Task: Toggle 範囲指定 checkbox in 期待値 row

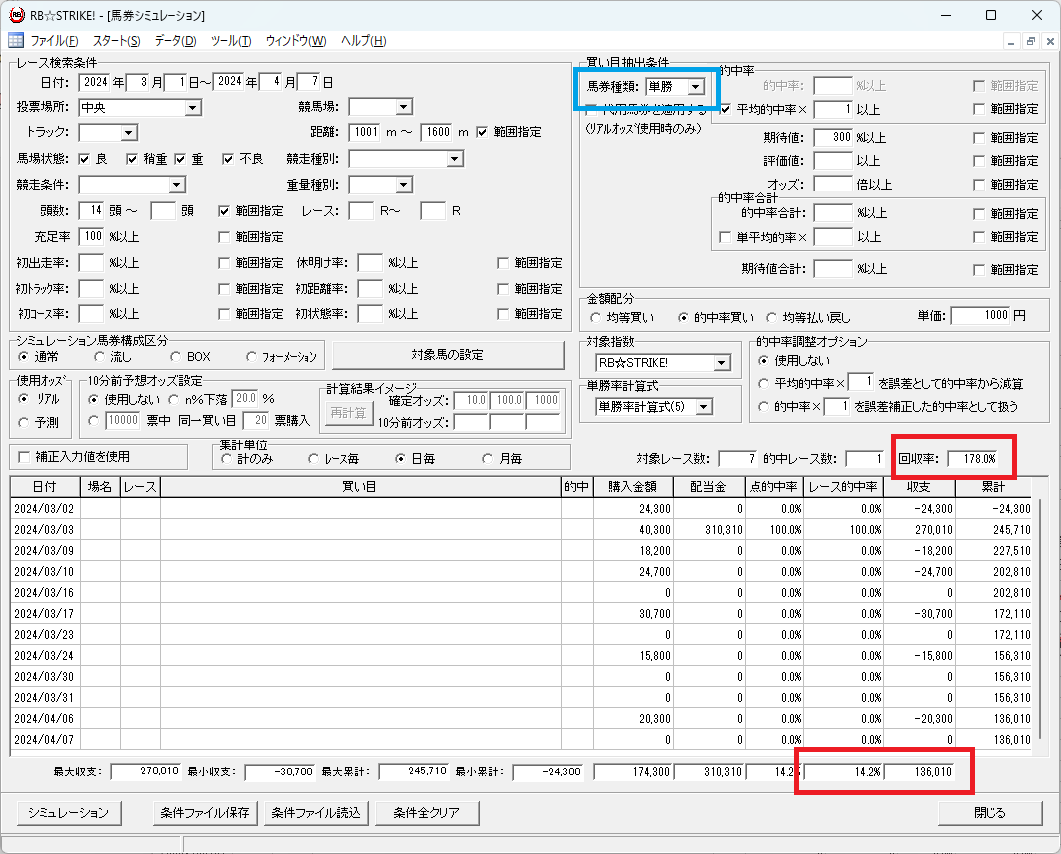Action: [979, 138]
